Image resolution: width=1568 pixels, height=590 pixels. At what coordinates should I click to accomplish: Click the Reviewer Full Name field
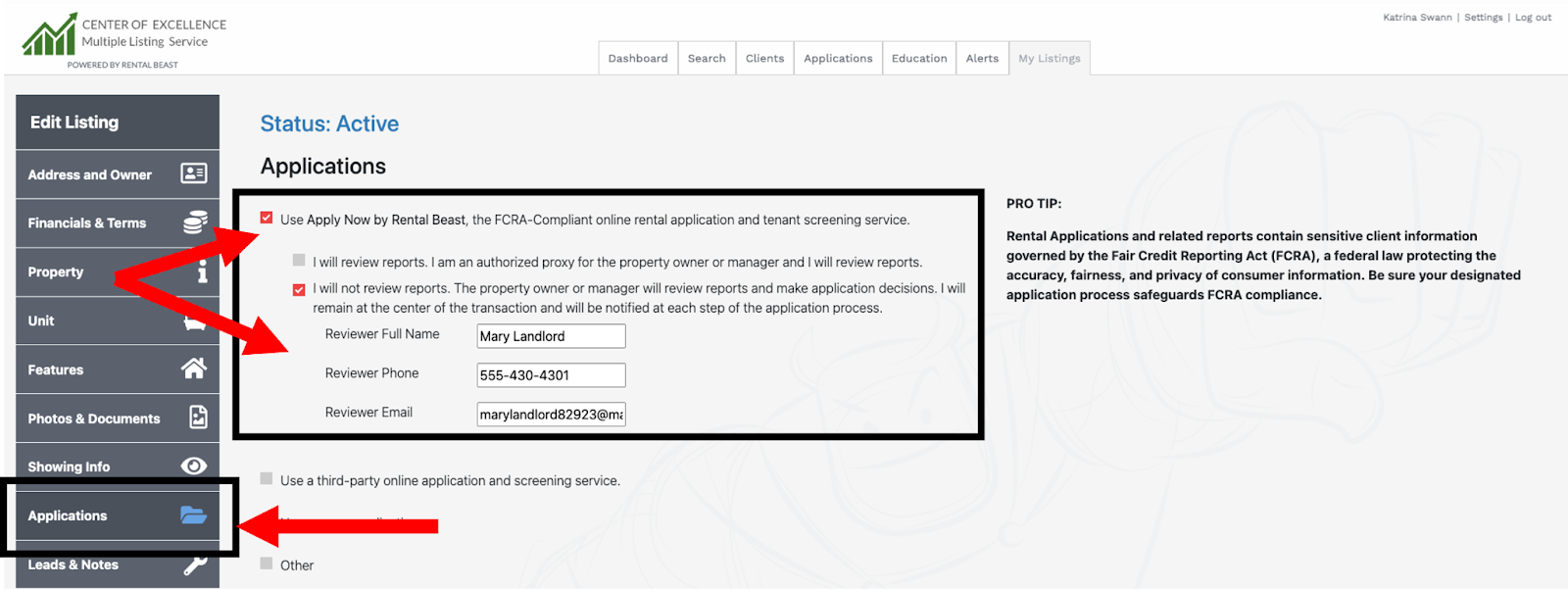pos(551,336)
